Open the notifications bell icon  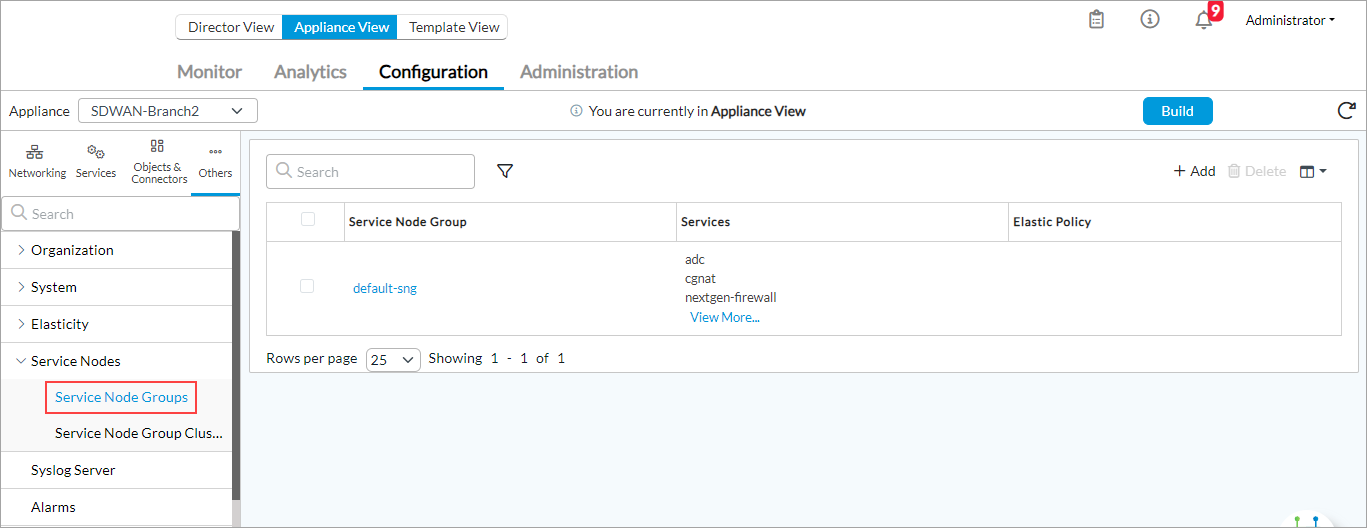1204,20
